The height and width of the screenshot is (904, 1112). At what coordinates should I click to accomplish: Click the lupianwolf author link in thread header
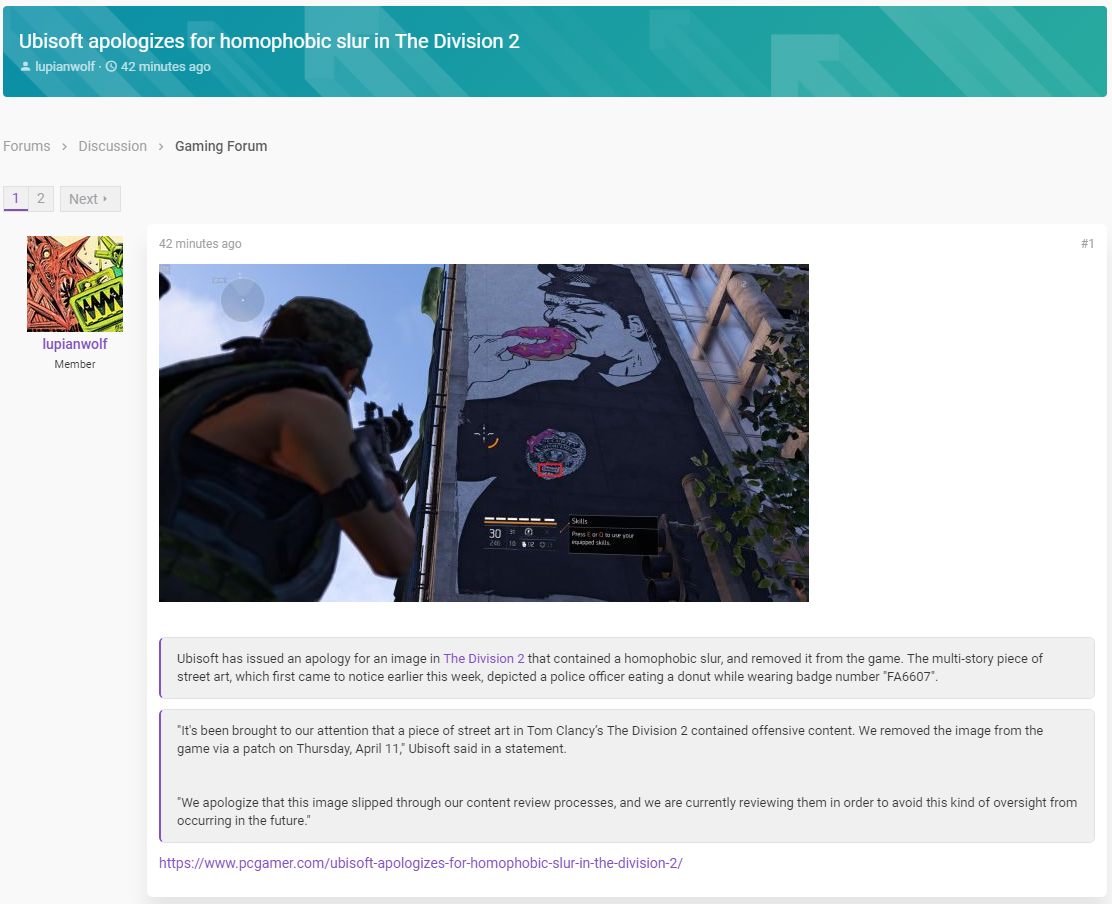point(65,67)
